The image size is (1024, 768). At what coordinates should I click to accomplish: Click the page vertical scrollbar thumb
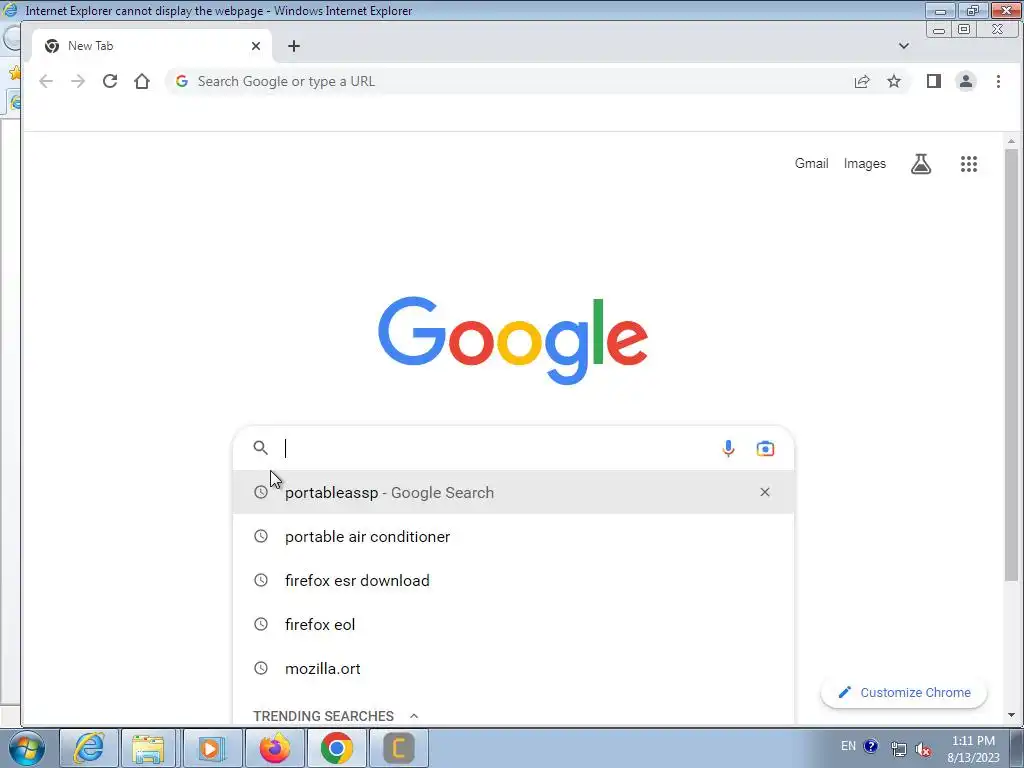[1011, 364]
